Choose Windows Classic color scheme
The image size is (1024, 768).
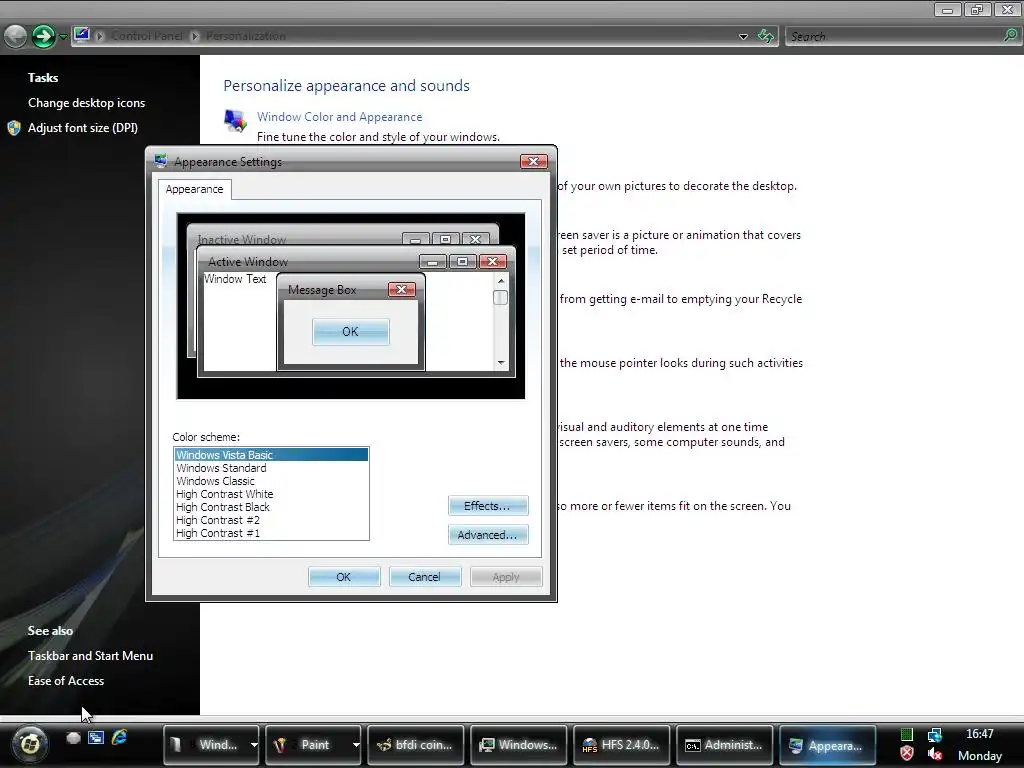(271, 481)
